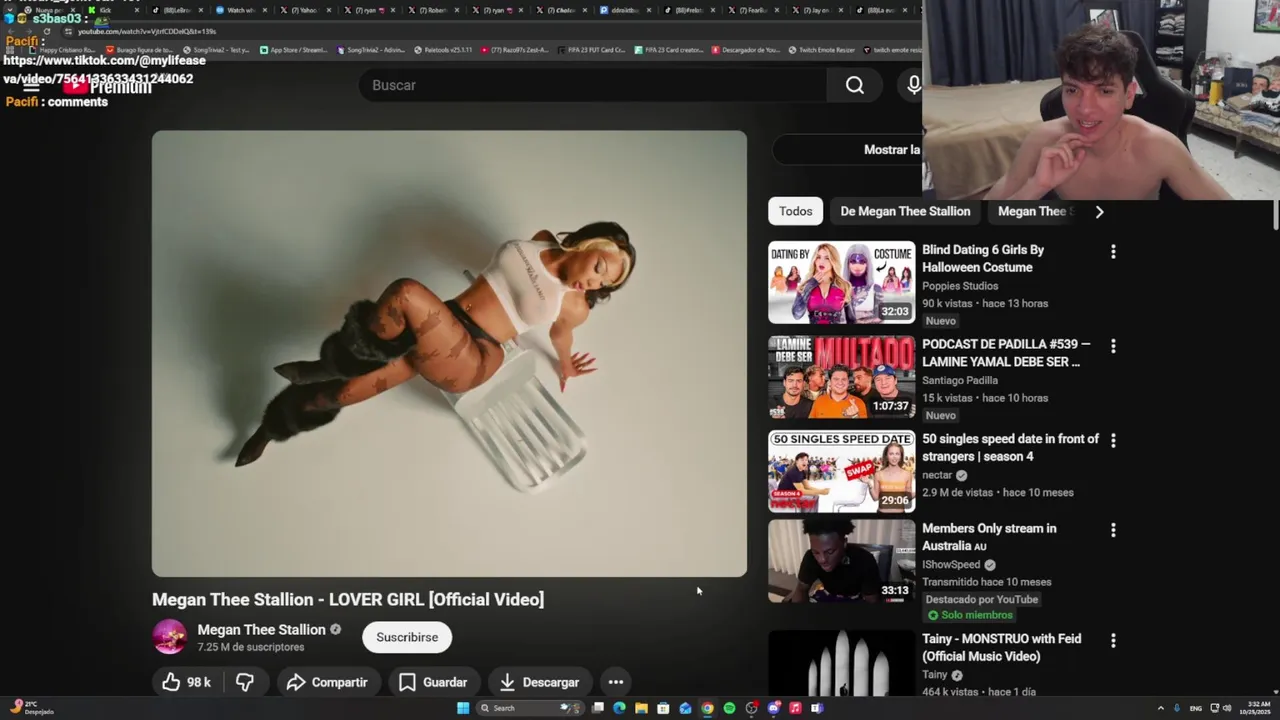The image size is (1280, 720).
Task: Open Tainy MONSTRUO video thumbnail
Action: click(x=841, y=662)
